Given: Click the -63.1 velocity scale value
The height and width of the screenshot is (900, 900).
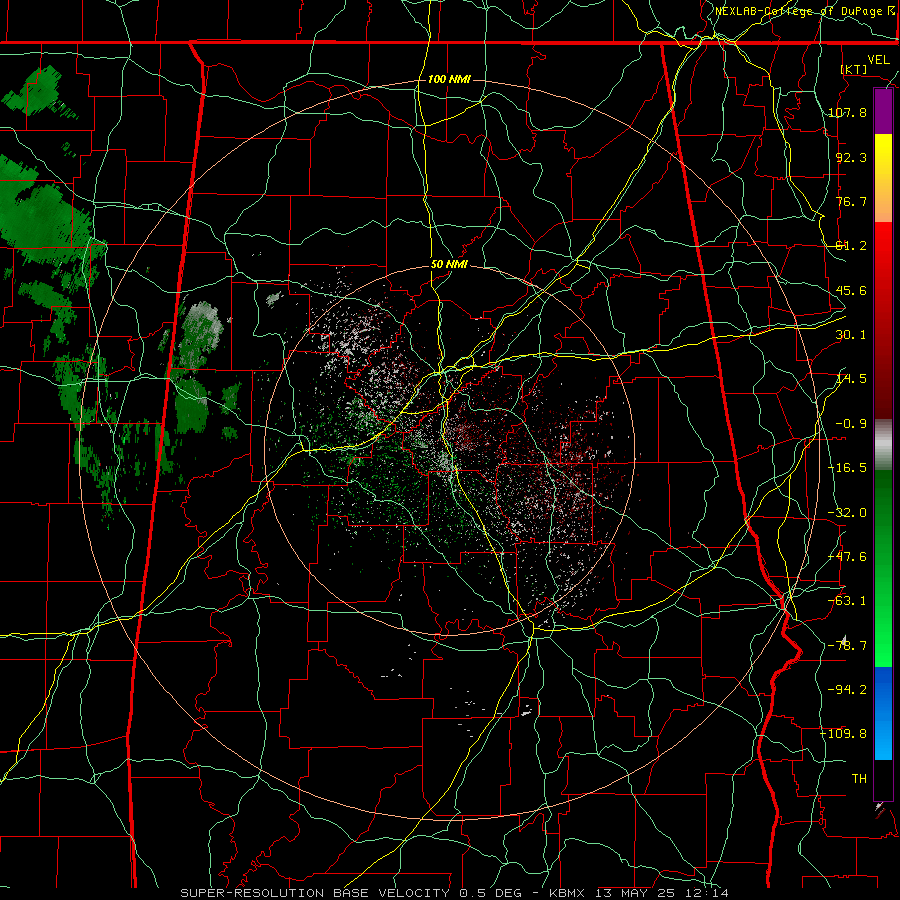Looking at the screenshot, I should (847, 601).
